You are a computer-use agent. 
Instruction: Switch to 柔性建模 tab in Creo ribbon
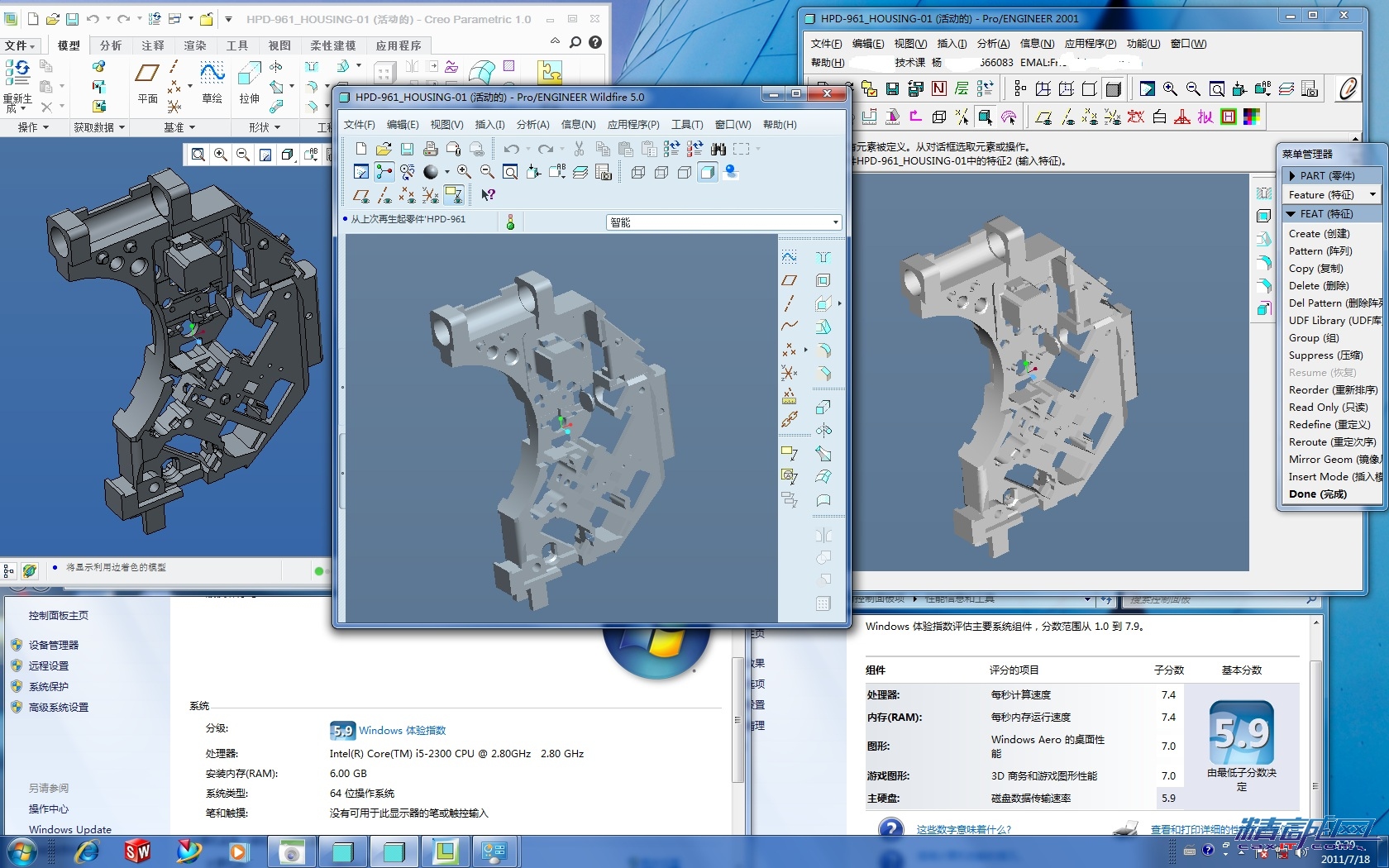tap(333, 45)
